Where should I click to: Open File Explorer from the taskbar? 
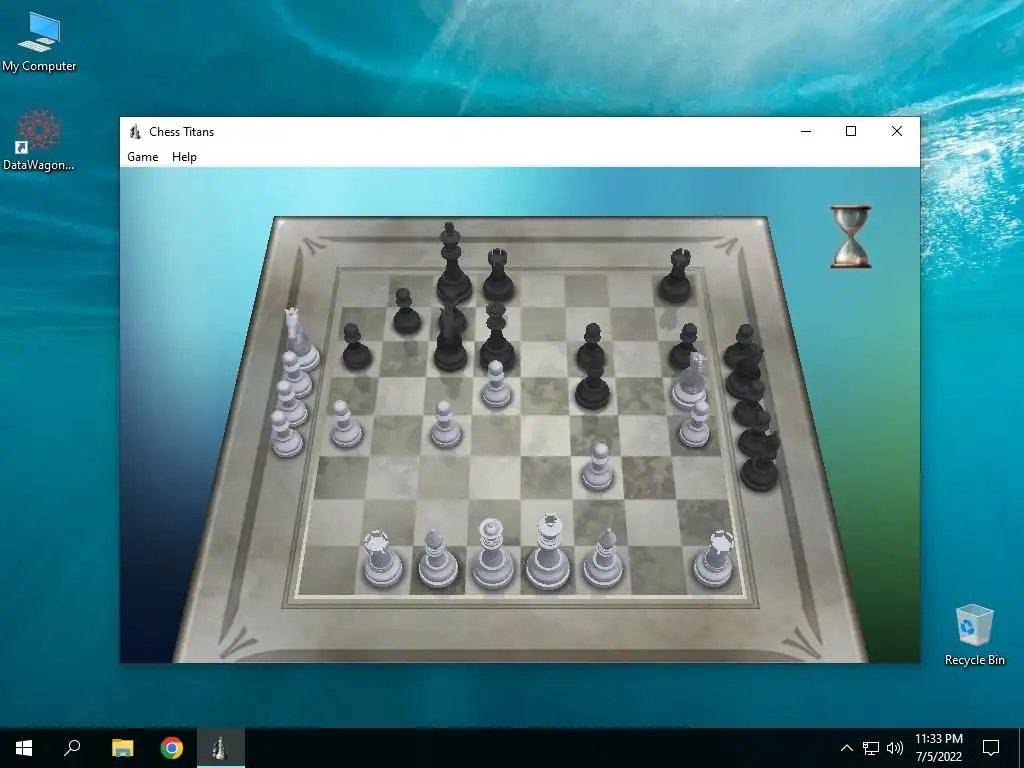pos(122,748)
